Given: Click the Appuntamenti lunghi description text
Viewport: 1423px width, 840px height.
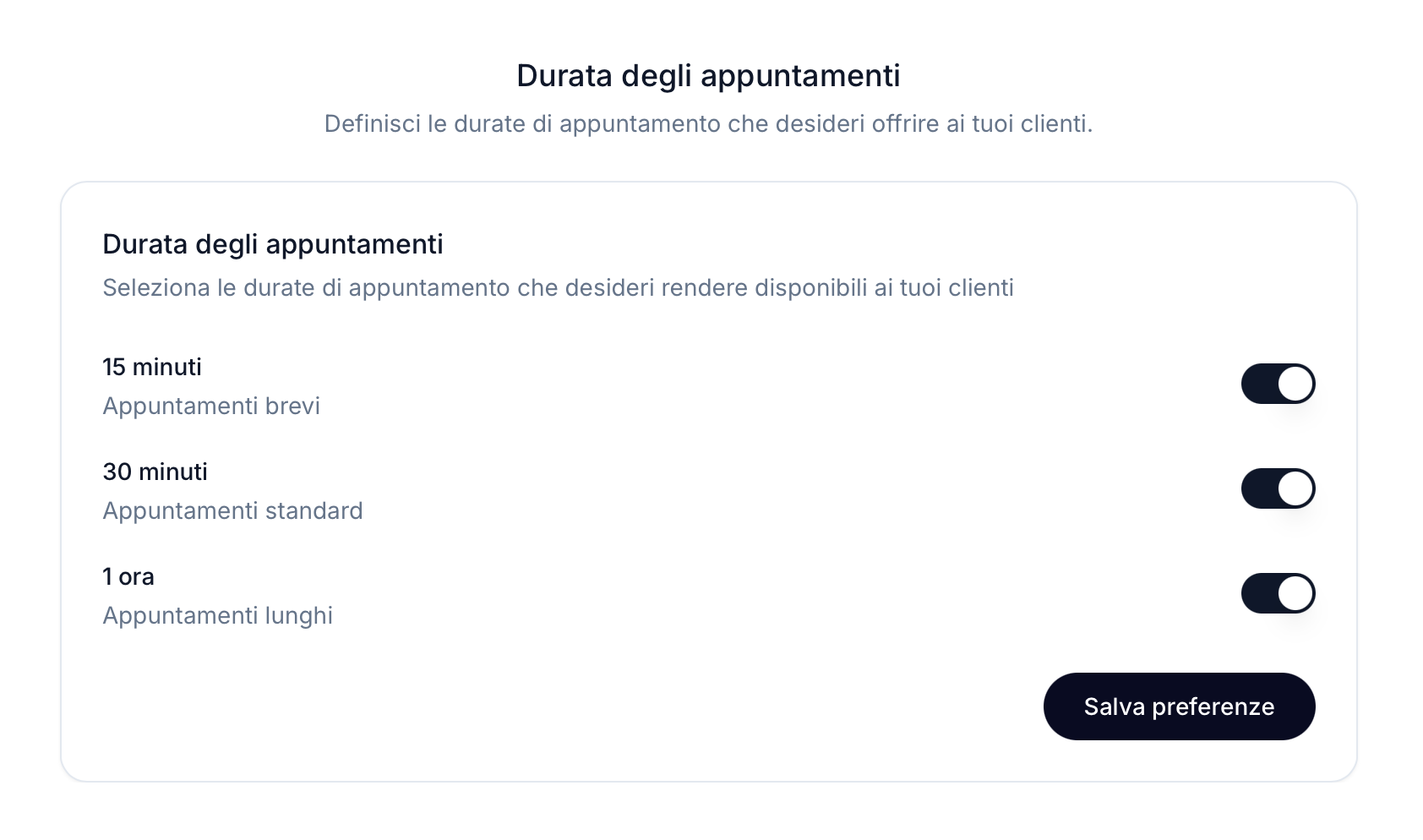Looking at the screenshot, I should (x=217, y=615).
